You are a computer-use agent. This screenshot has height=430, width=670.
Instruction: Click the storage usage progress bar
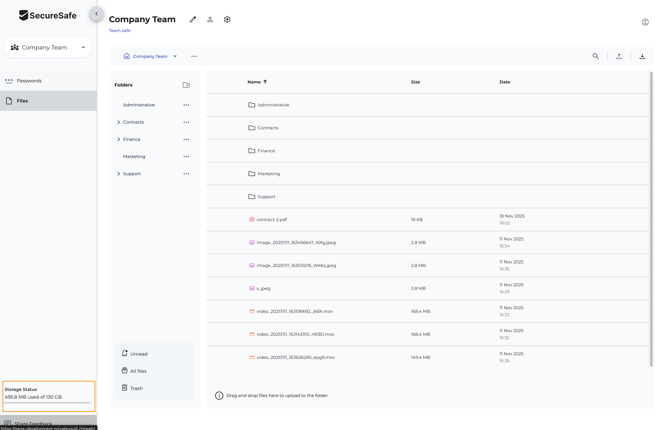(x=47, y=403)
